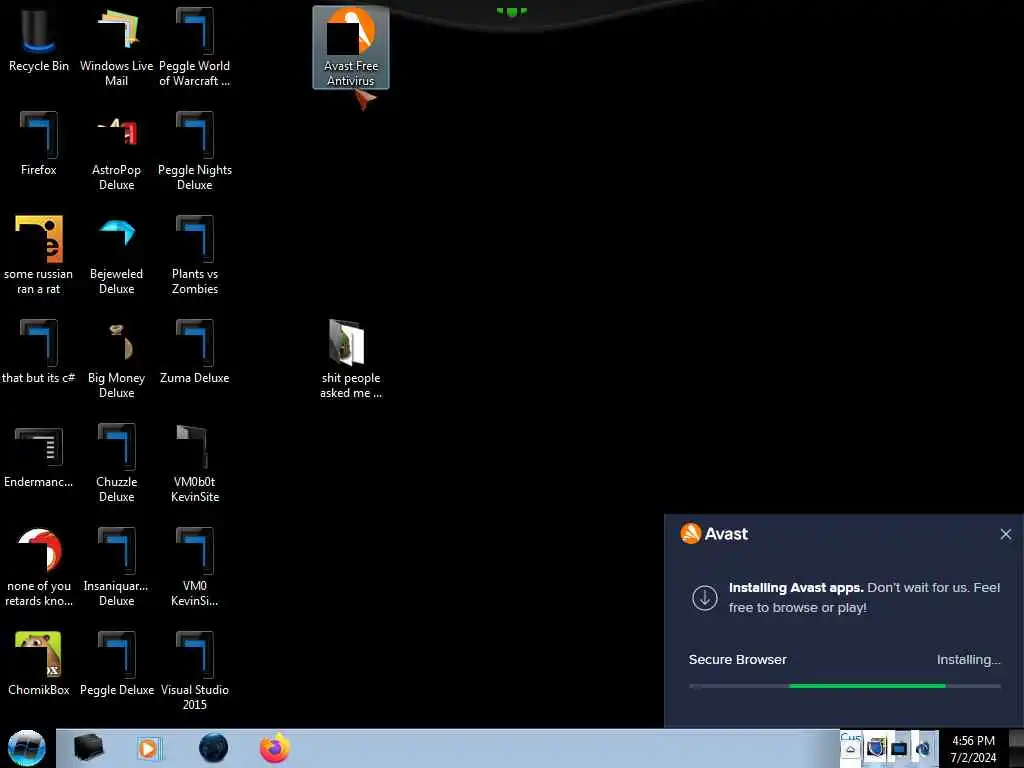Image resolution: width=1024 pixels, height=768 pixels.
Task: Click the black box taskbar icon
Action: point(88,748)
